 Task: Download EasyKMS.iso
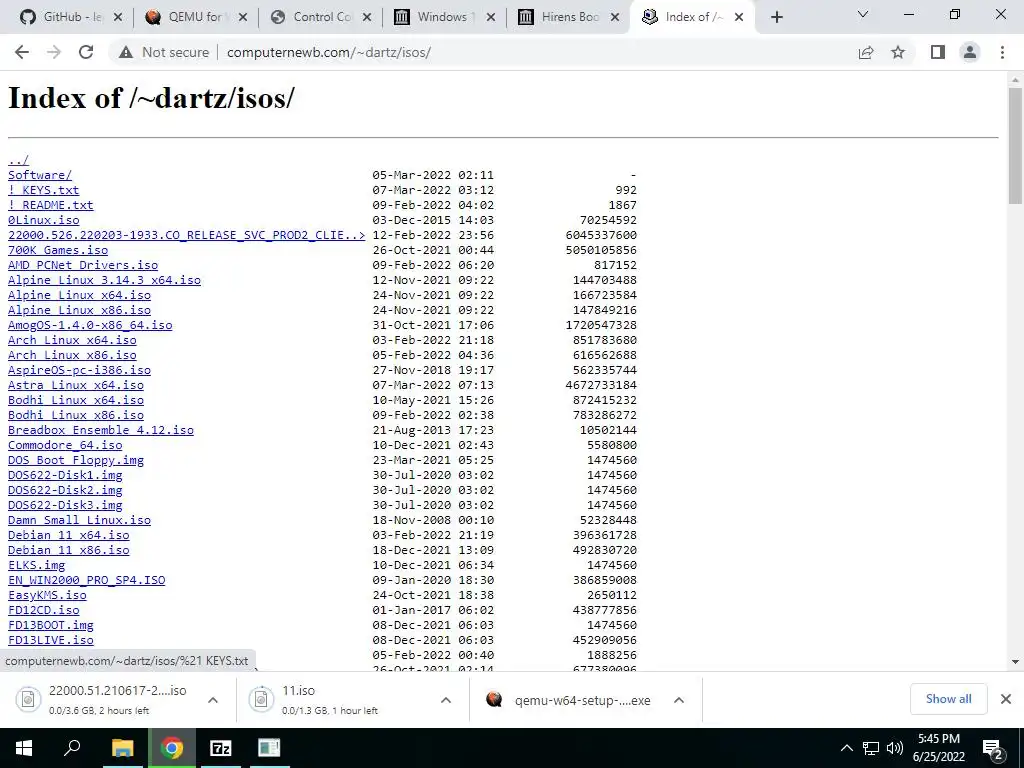[x=47, y=596]
